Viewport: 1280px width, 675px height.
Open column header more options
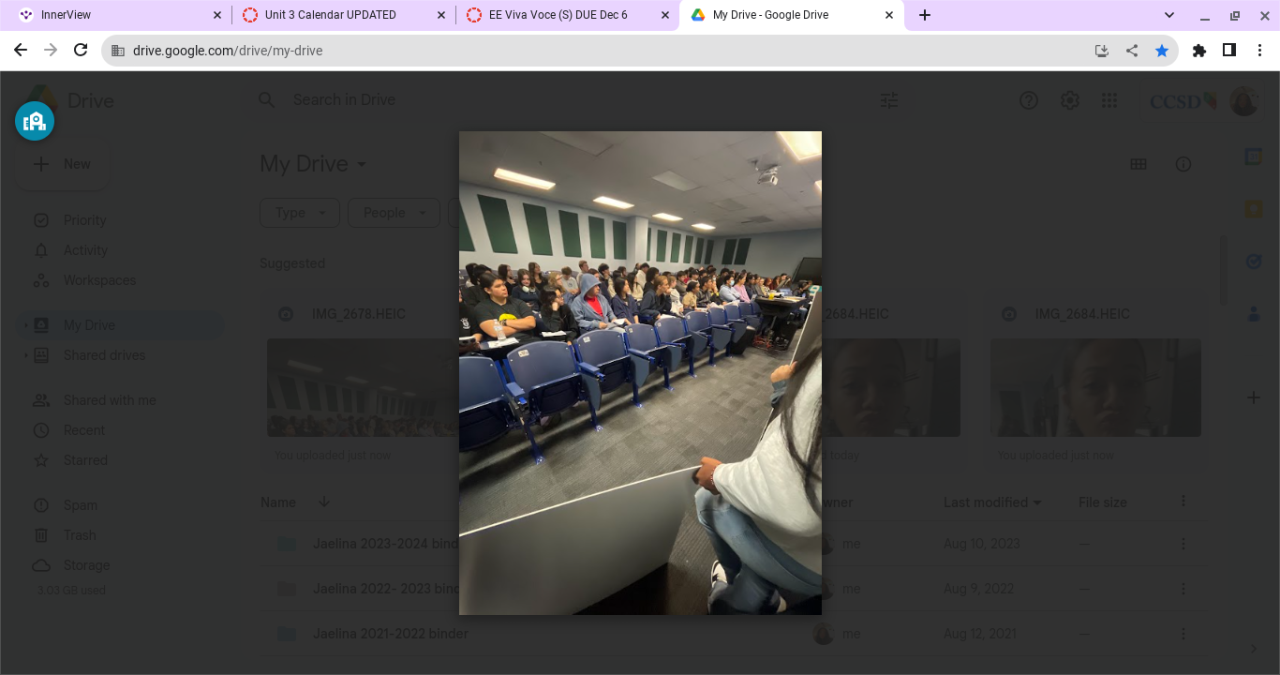(x=1183, y=502)
